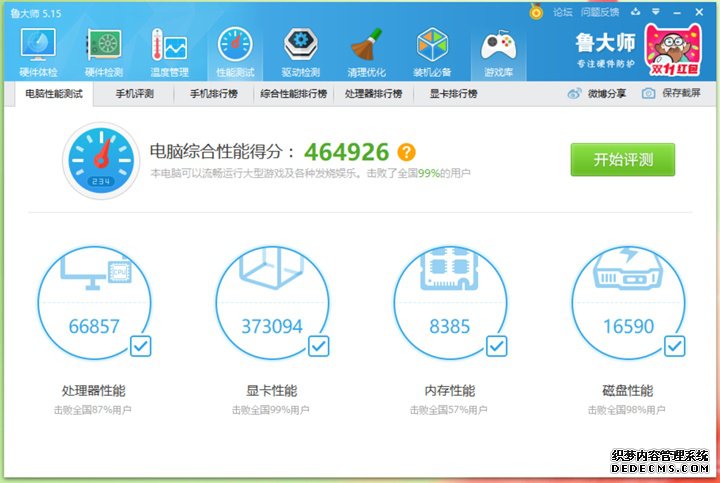The image size is (720, 483).
Task: Click the 保存截屏 camera icon
Action: 648,94
